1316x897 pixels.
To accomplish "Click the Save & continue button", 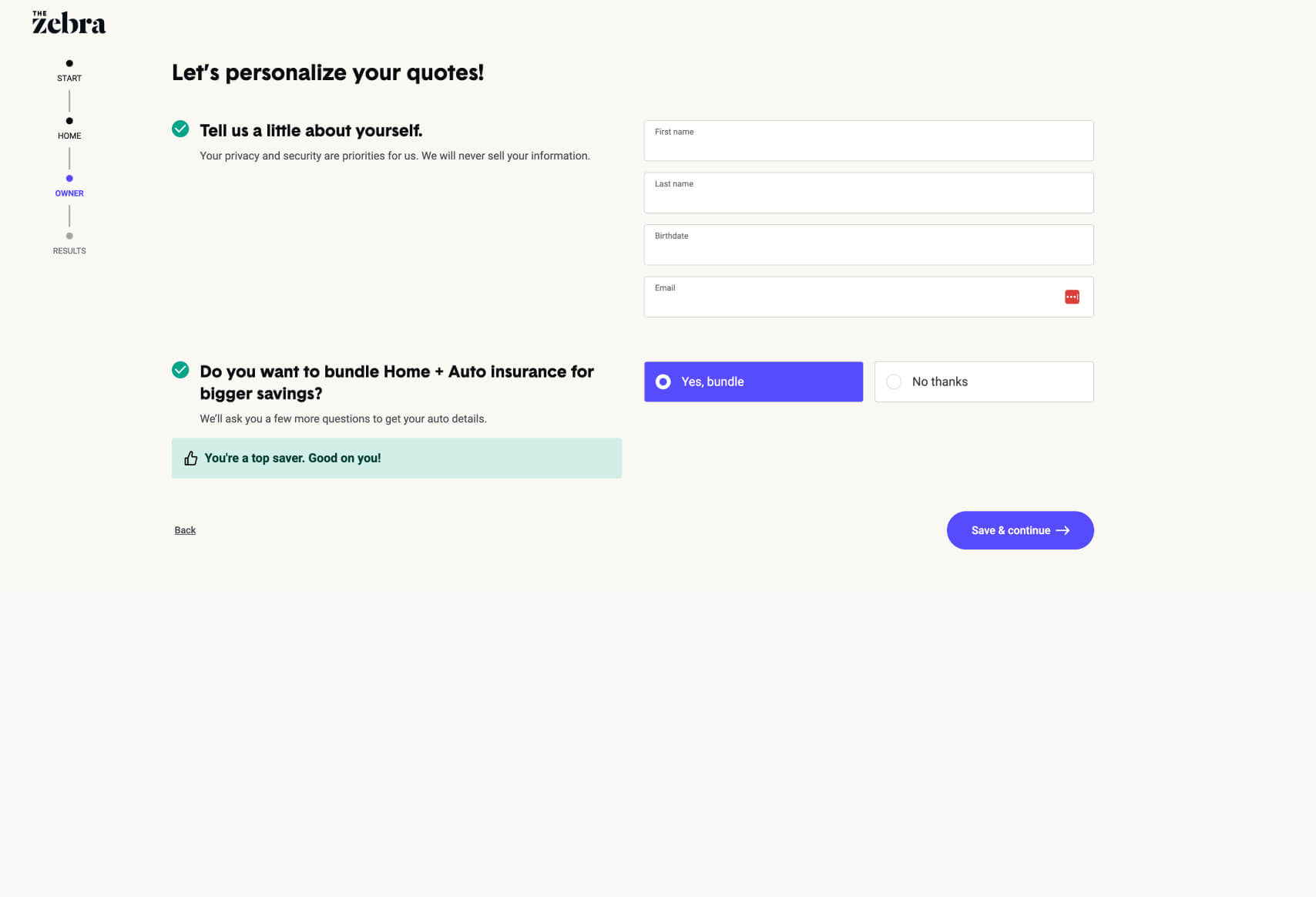I will pos(1020,530).
